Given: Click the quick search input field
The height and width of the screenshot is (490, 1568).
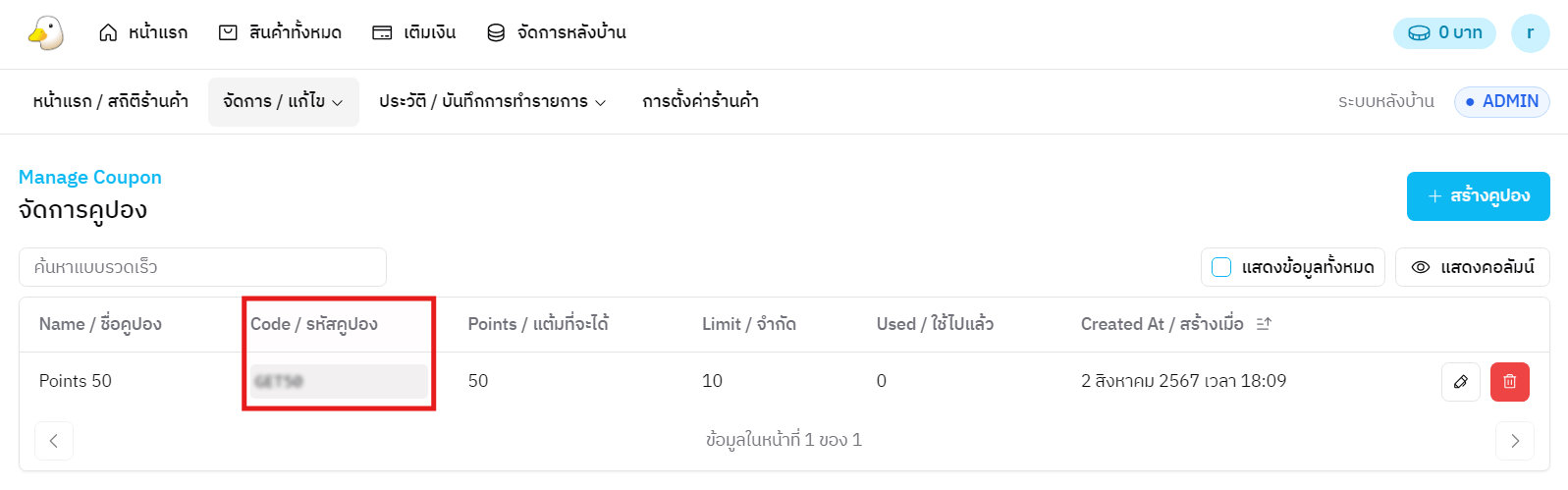Looking at the screenshot, I should pyautogui.click(x=202, y=267).
